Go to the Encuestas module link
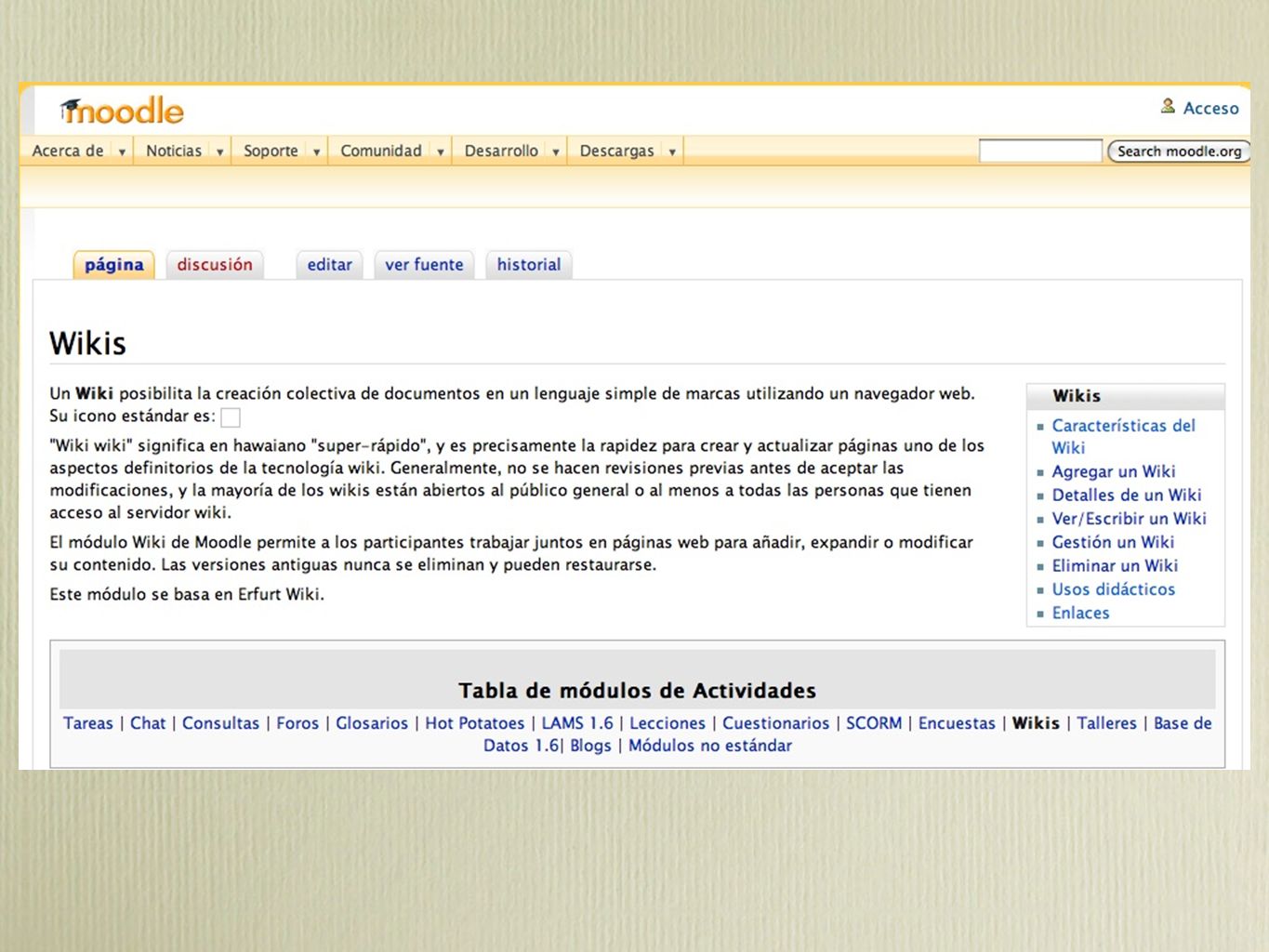The image size is (1269, 952). 957,723
